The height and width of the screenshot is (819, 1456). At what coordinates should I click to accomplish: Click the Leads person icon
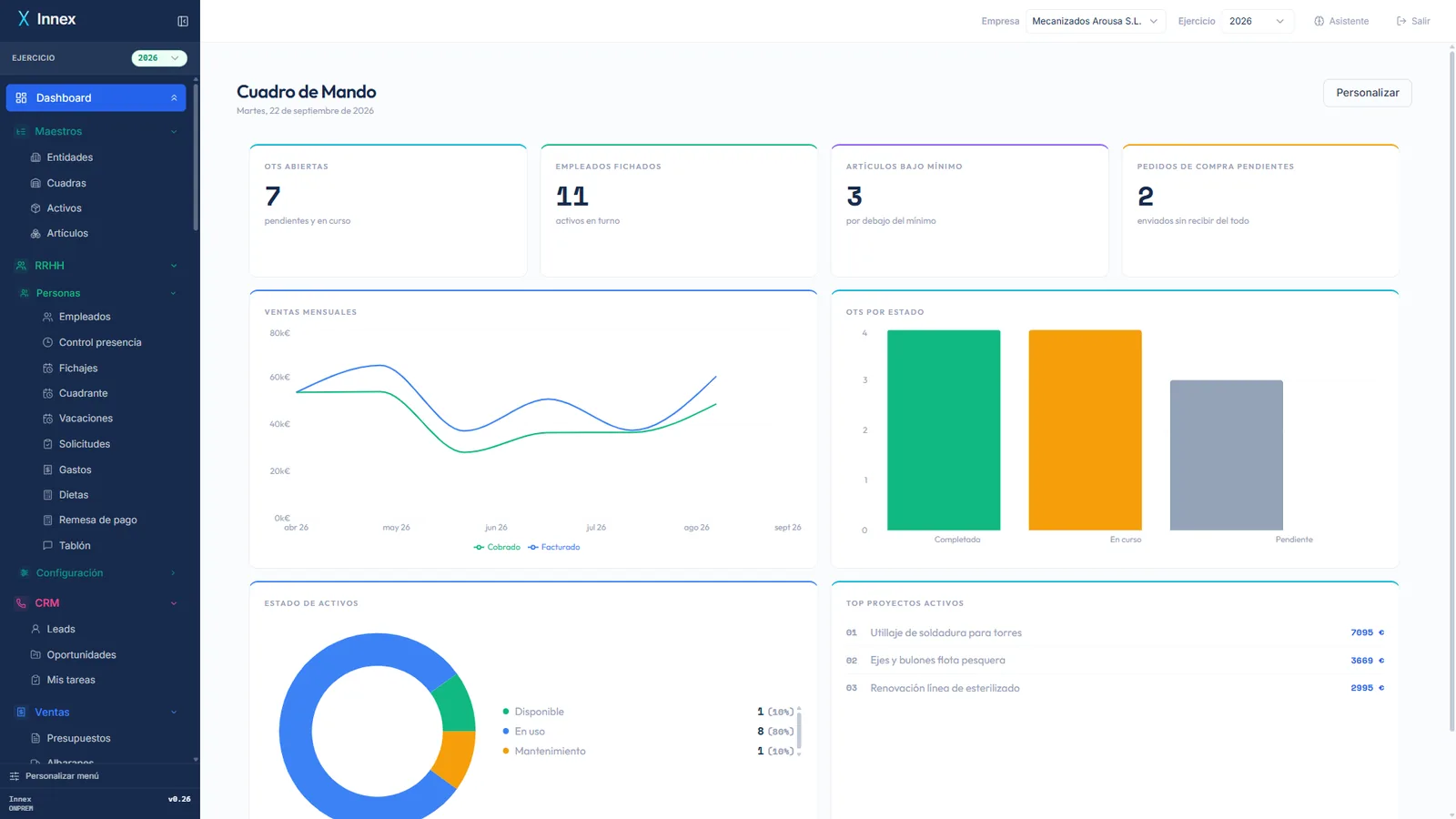(x=35, y=629)
